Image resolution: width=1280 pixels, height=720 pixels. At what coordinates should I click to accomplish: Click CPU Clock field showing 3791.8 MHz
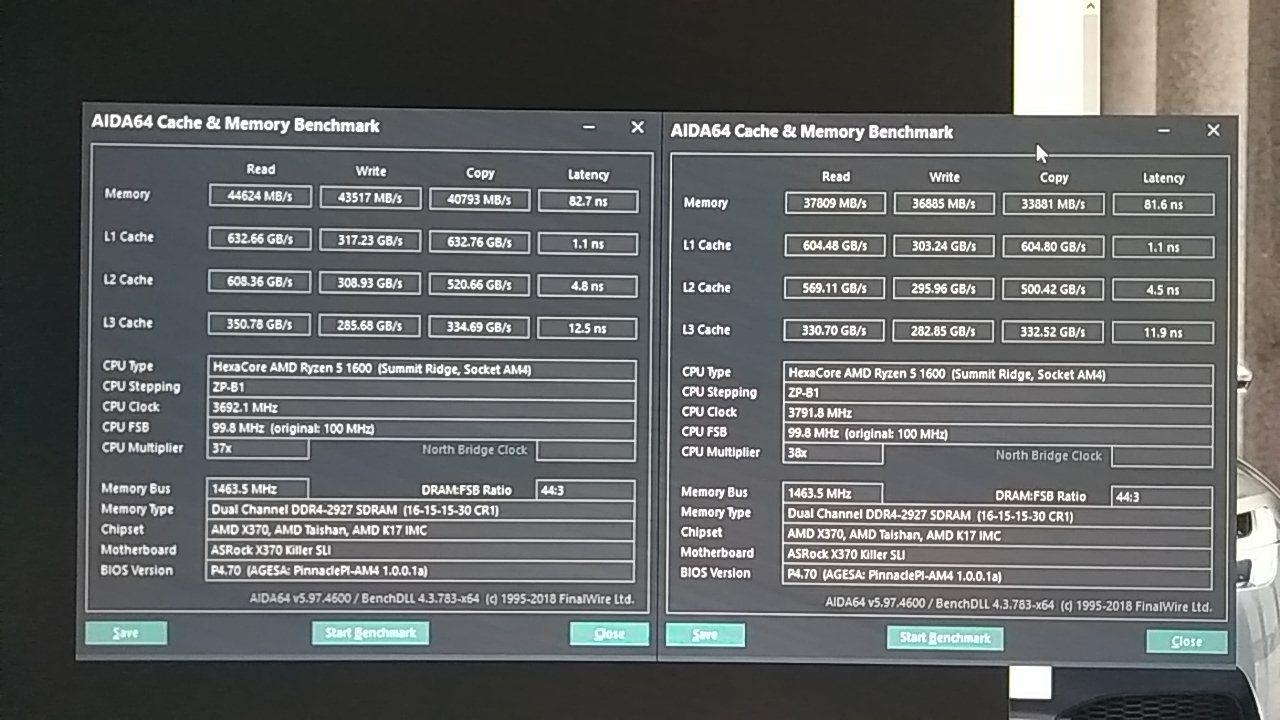pos(998,414)
